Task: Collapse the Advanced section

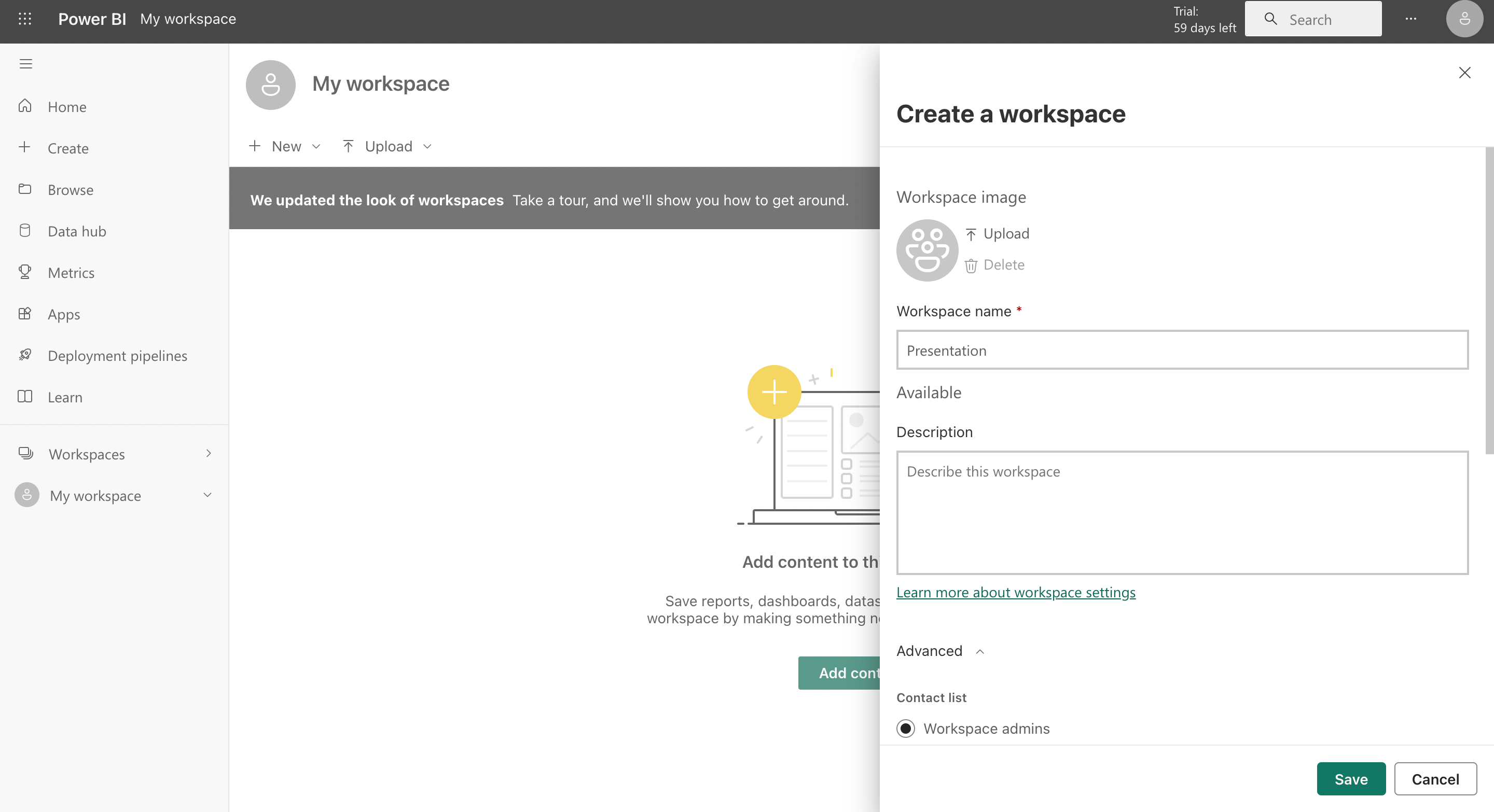Action: 980,651
